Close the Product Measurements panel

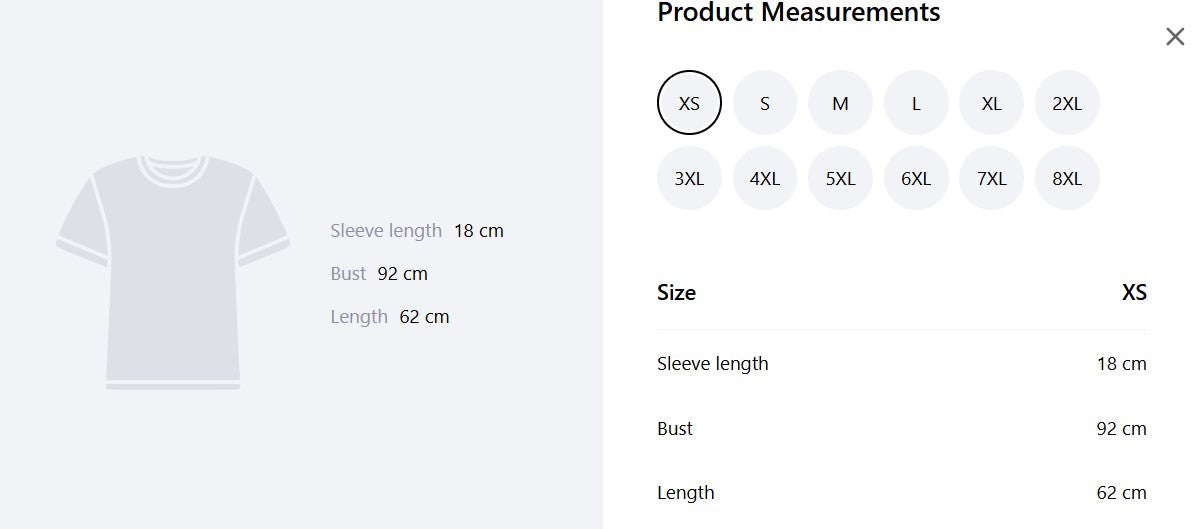(x=1175, y=37)
